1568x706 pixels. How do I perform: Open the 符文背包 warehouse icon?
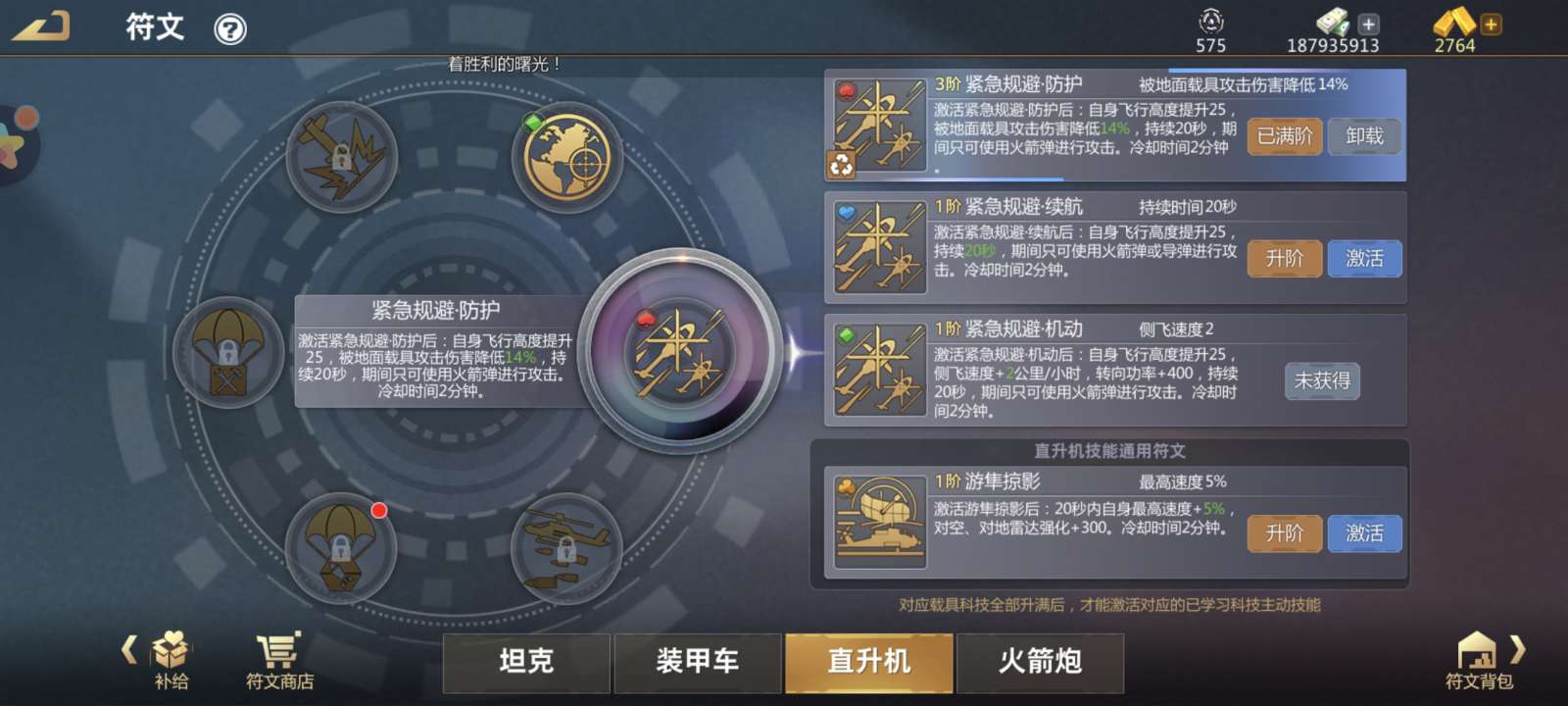[x=1478, y=662]
